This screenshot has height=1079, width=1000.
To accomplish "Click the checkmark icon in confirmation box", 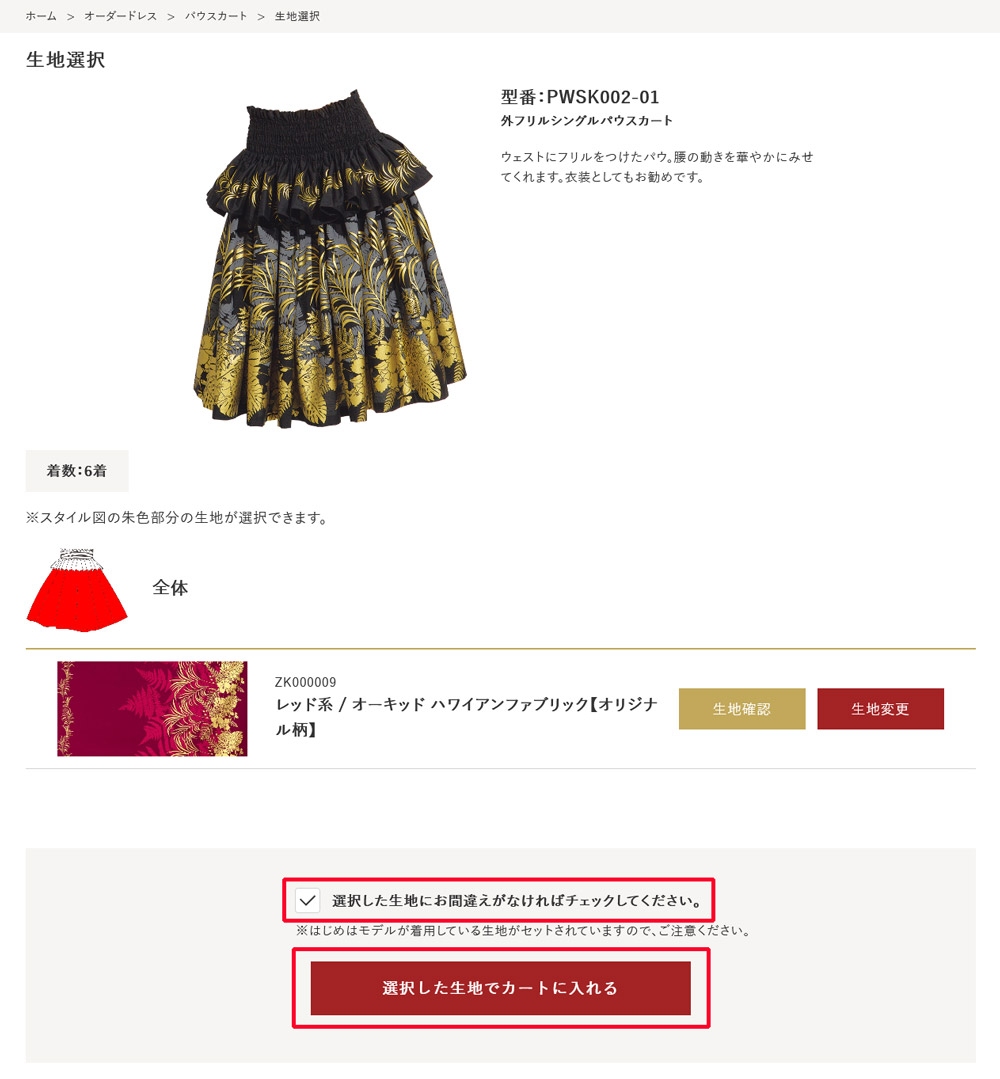I will point(308,900).
